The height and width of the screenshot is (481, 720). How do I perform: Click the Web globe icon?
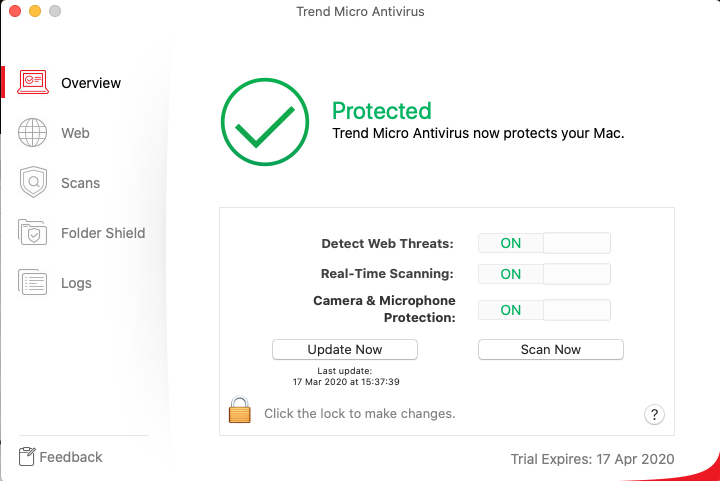tap(33, 133)
